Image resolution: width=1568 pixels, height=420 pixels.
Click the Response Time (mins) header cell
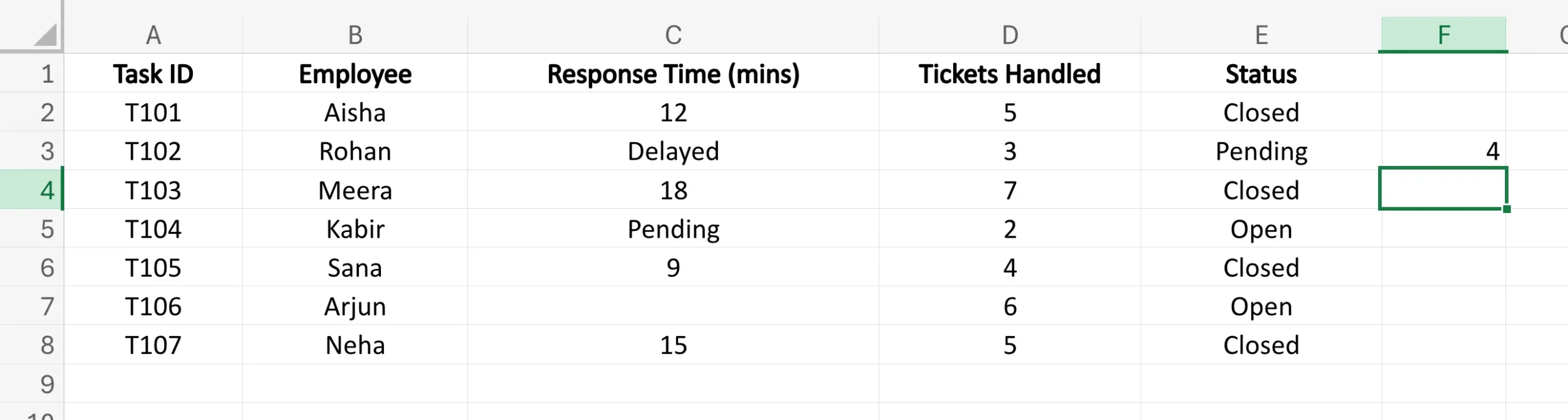[x=673, y=74]
